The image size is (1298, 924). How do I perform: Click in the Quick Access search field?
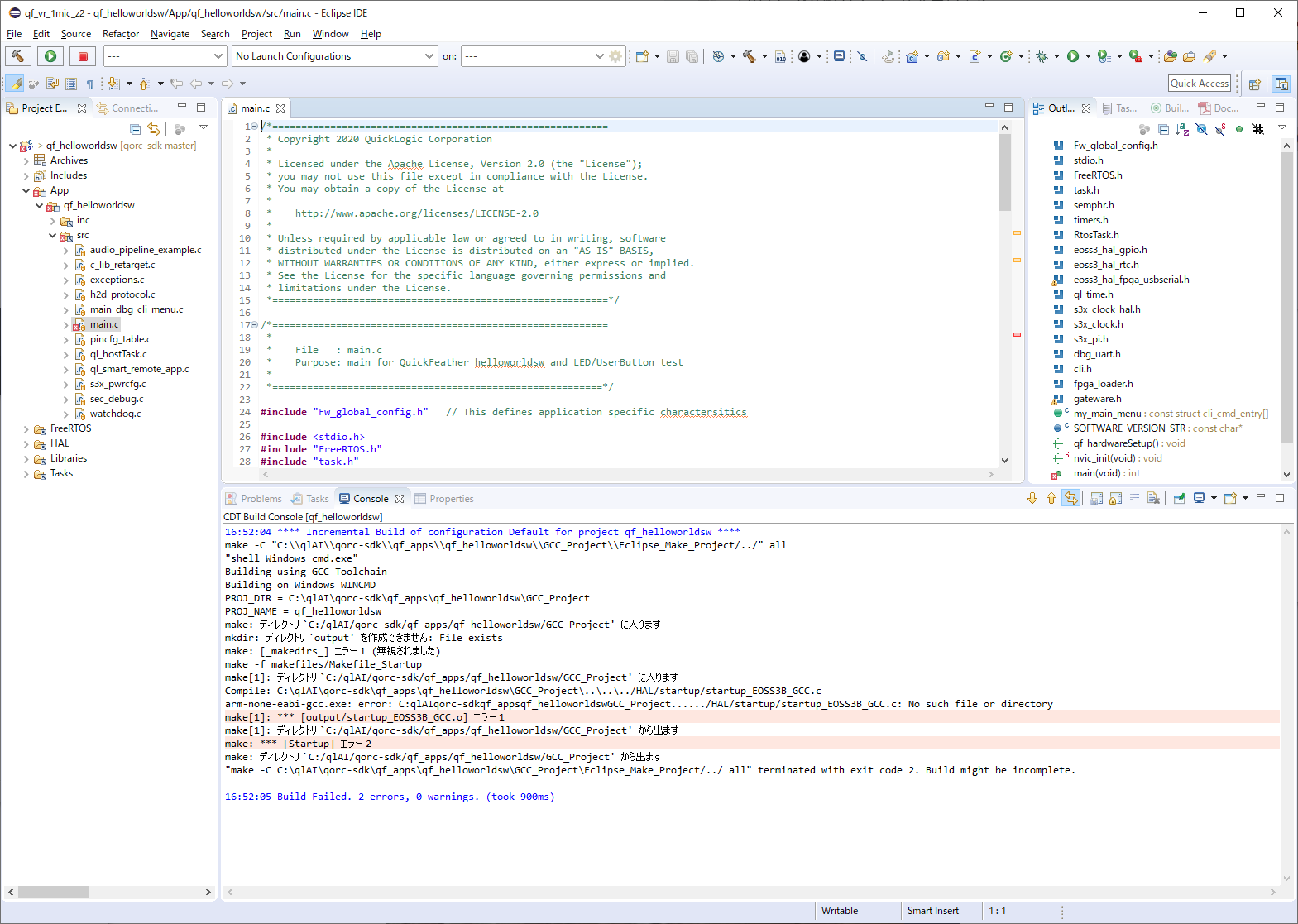click(x=1200, y=84)
